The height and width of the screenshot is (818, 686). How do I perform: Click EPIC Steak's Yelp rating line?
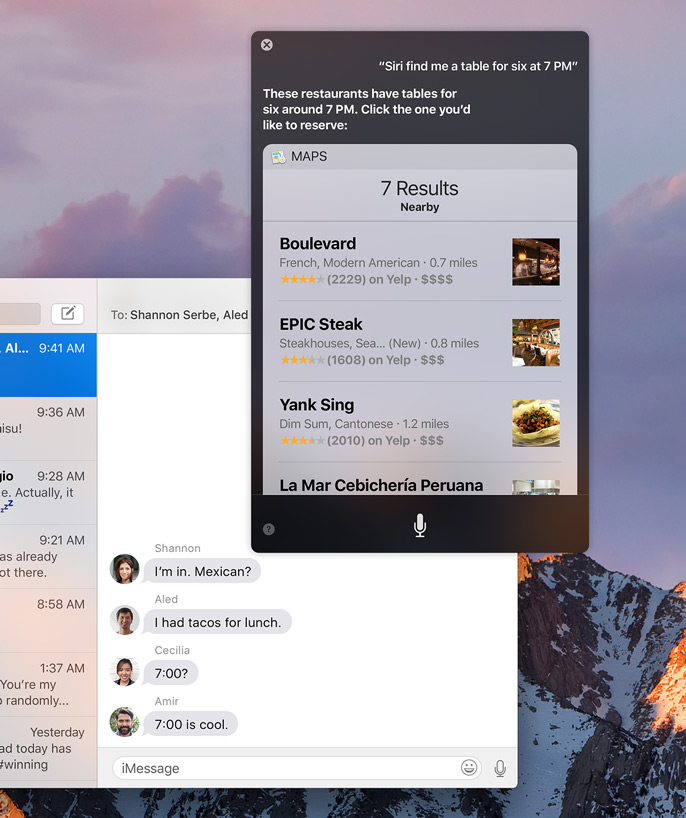[362, 360]
